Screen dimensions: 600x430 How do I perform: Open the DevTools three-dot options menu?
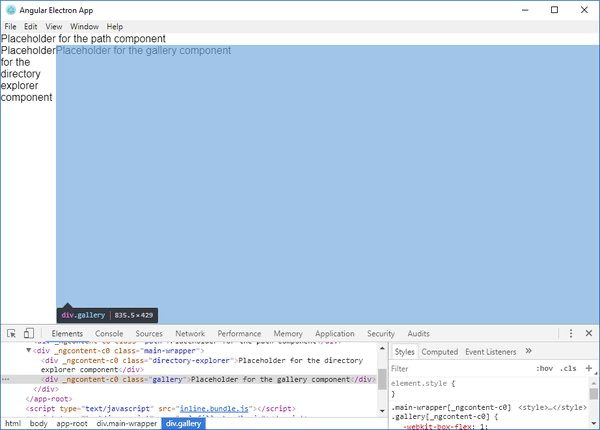571,334
